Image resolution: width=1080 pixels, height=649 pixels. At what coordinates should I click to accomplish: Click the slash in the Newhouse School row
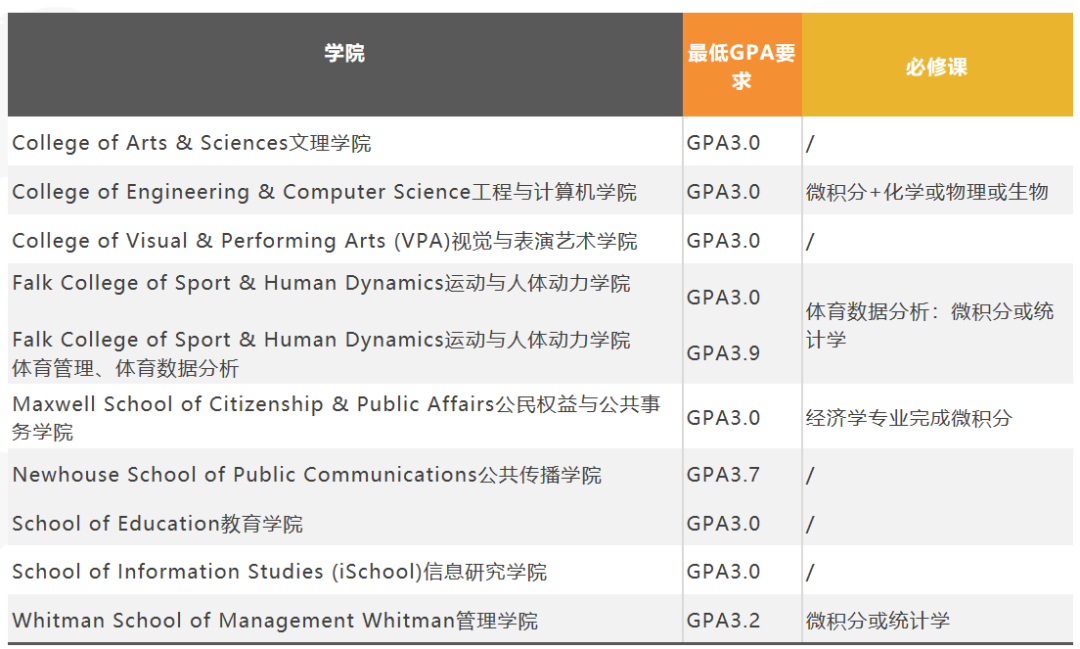tap(810, 475)
